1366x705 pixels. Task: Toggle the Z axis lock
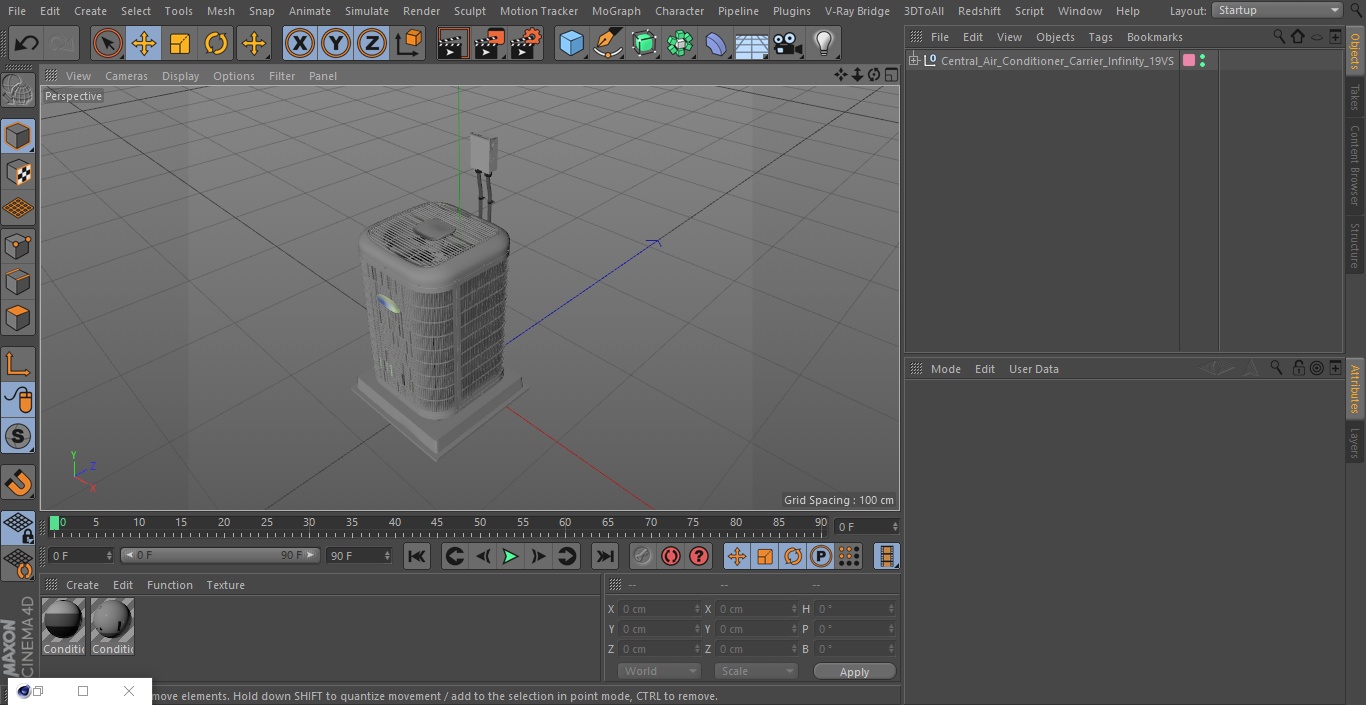371,43
